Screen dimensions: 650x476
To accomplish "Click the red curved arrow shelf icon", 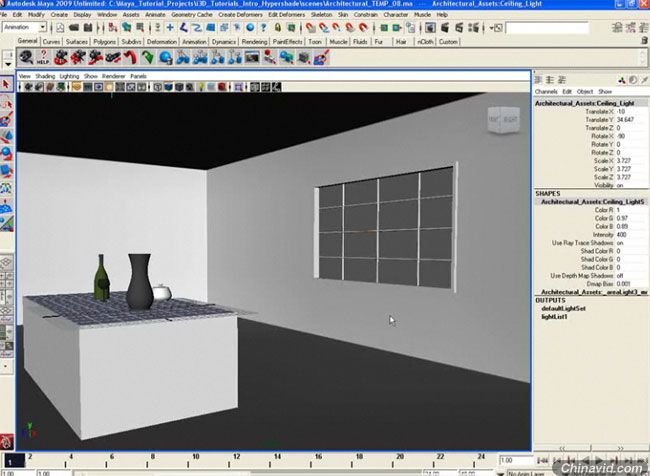I will click(131, 57).
